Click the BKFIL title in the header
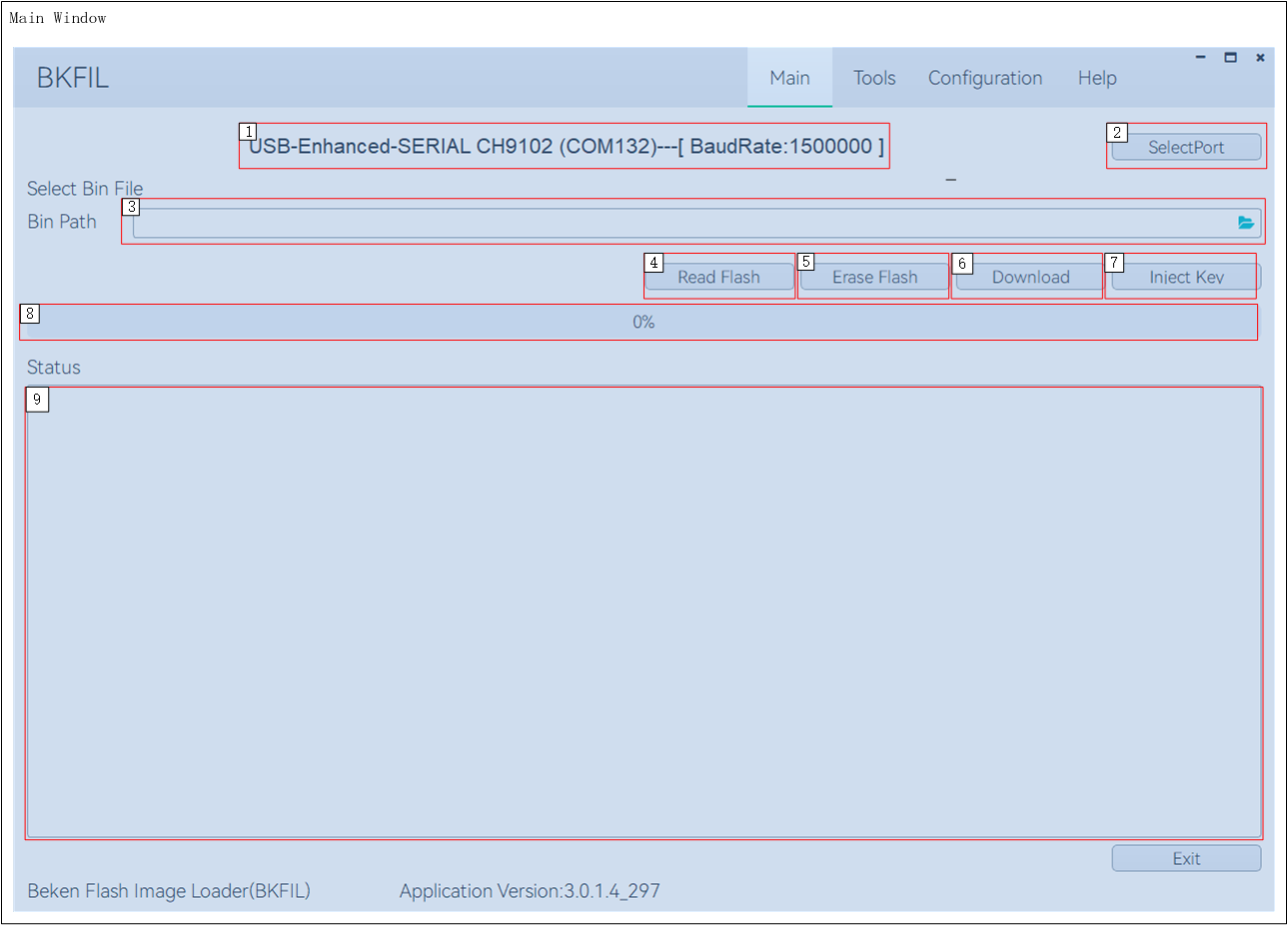 (72, 78)
